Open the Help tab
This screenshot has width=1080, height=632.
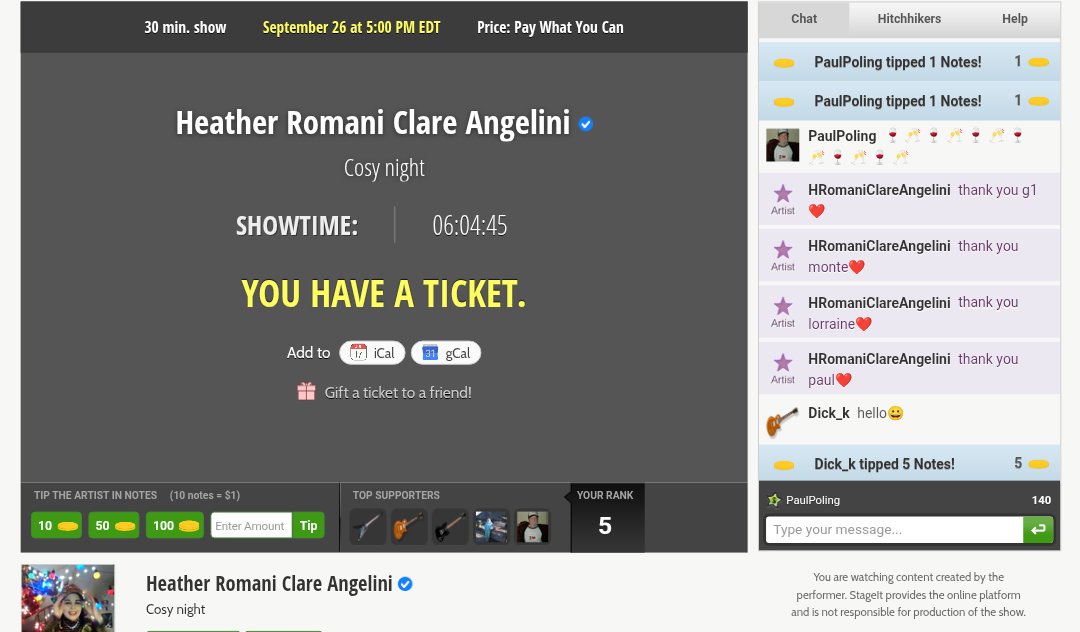coord(1014,19)
